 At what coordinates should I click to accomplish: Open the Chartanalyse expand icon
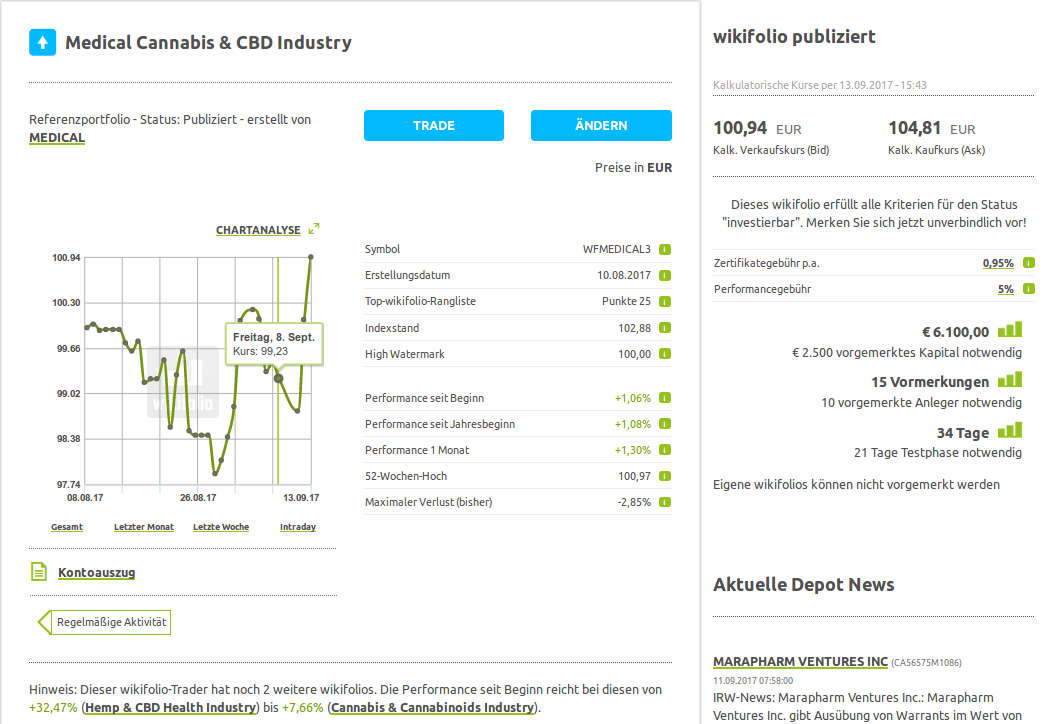click(x=314, y=229)
